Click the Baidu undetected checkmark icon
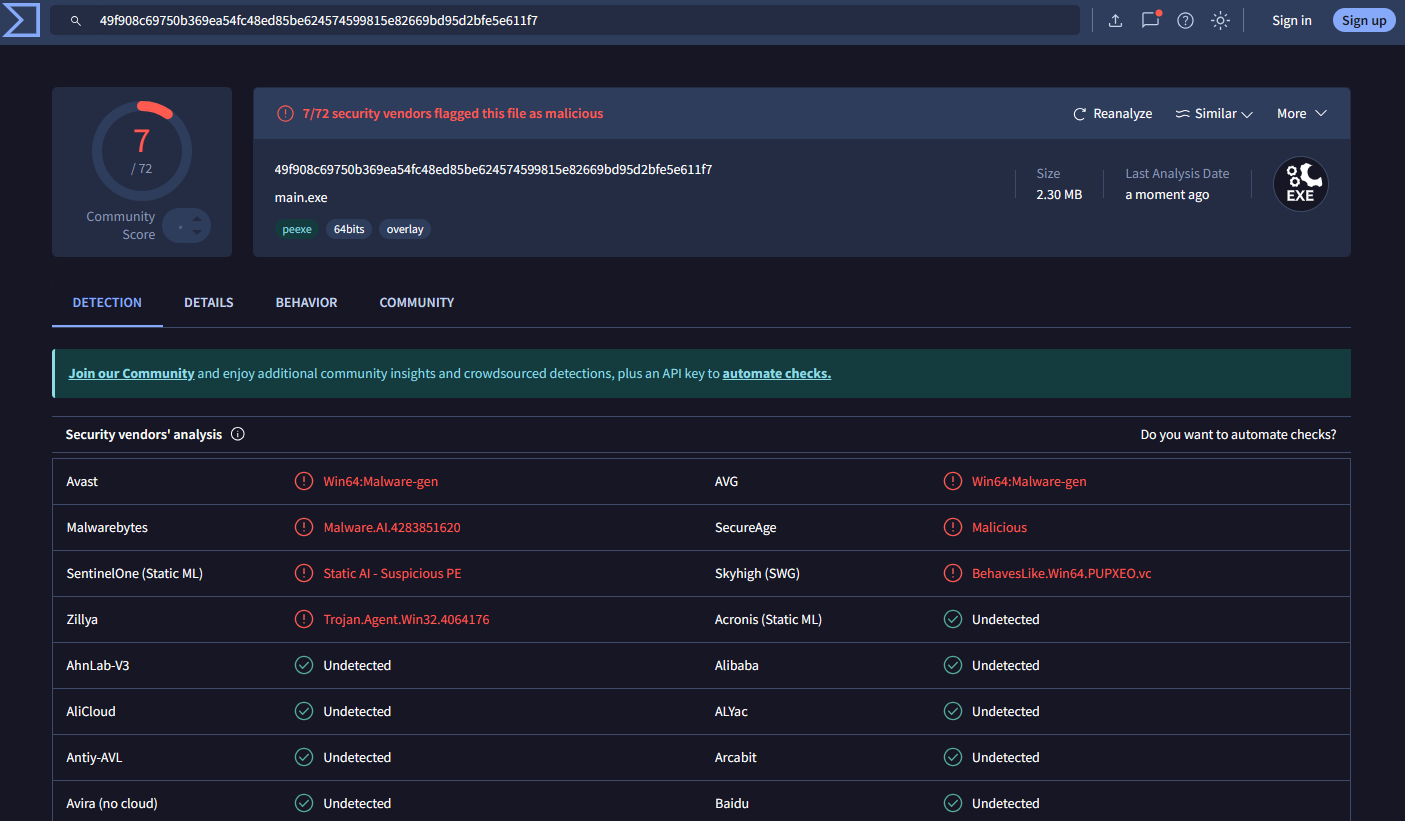 click(x=953, y=803)
